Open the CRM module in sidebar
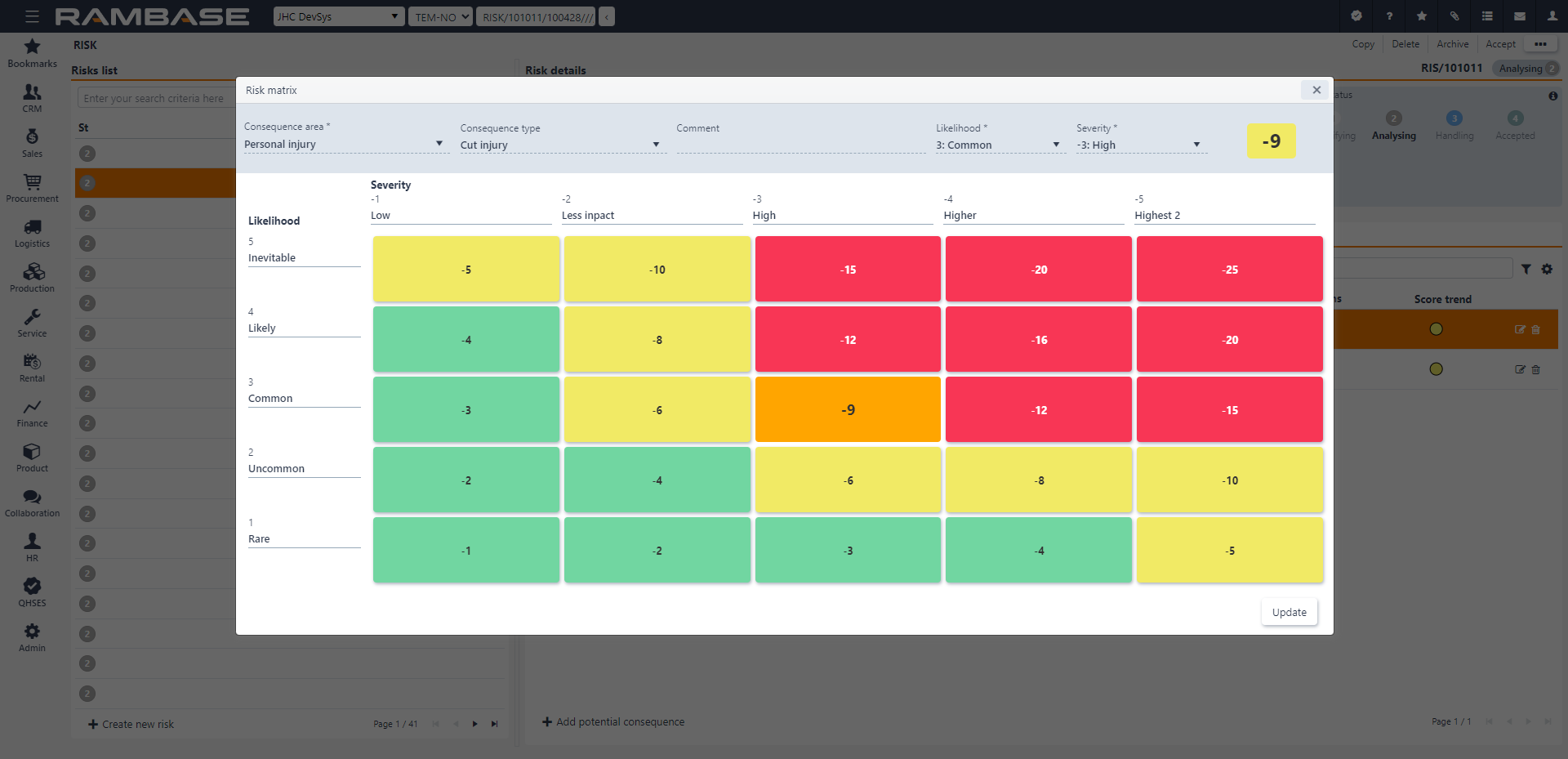Viewport: 1568px width, 759px height. point(32,97)
